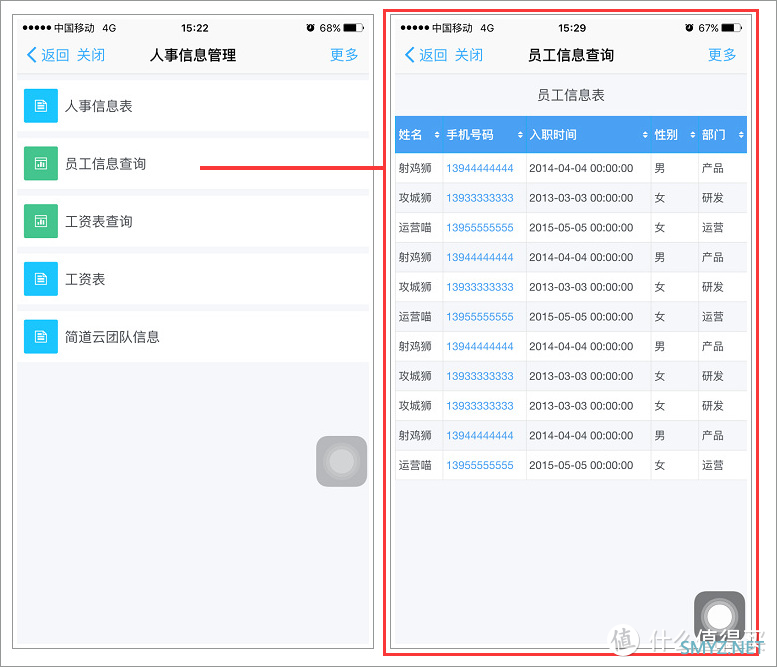The height and width of the screenshot is (667, 777).
Task: Tap phone number 13933333333 in the second row
Action: coord(480,198)
